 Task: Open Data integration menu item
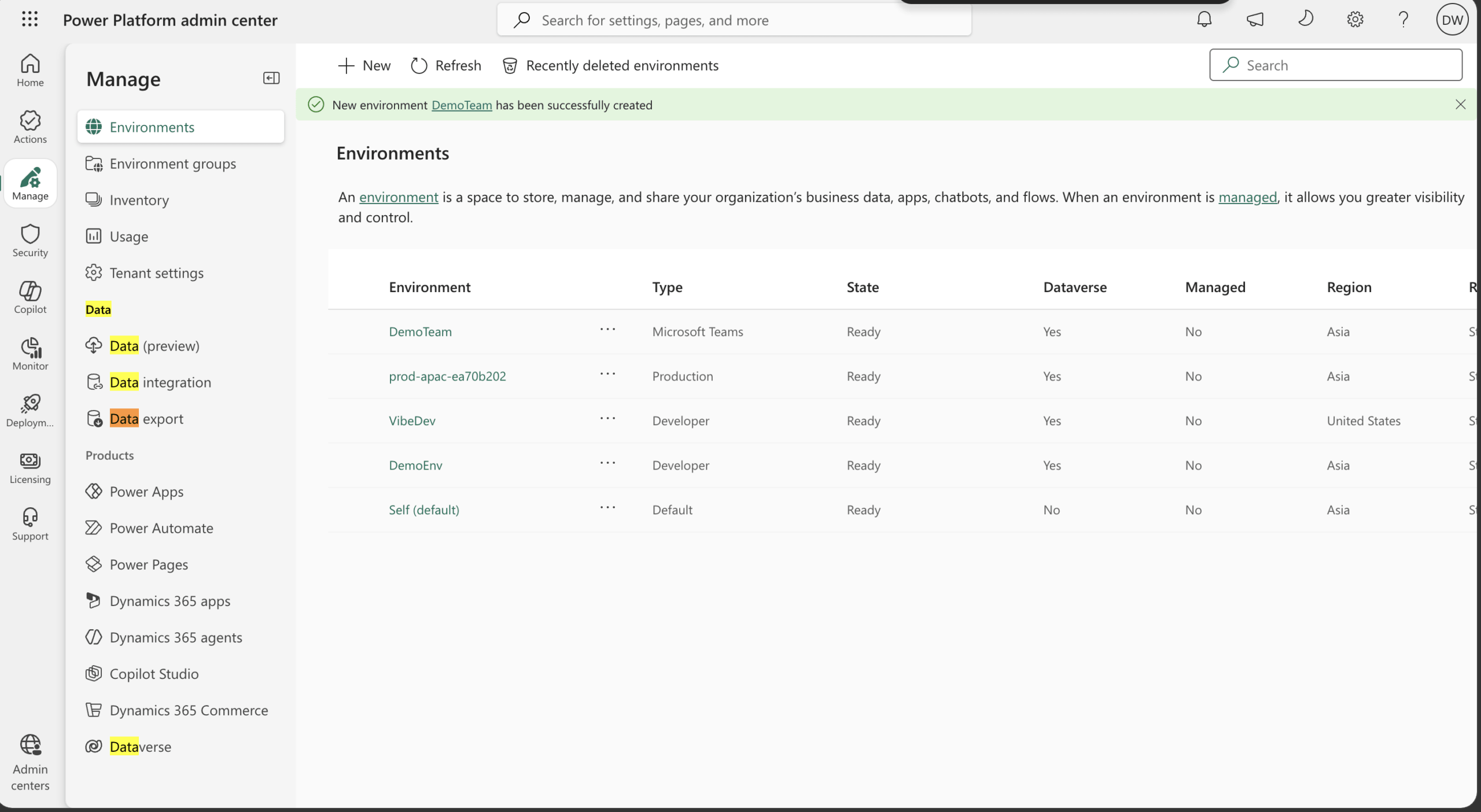(180, 382)
